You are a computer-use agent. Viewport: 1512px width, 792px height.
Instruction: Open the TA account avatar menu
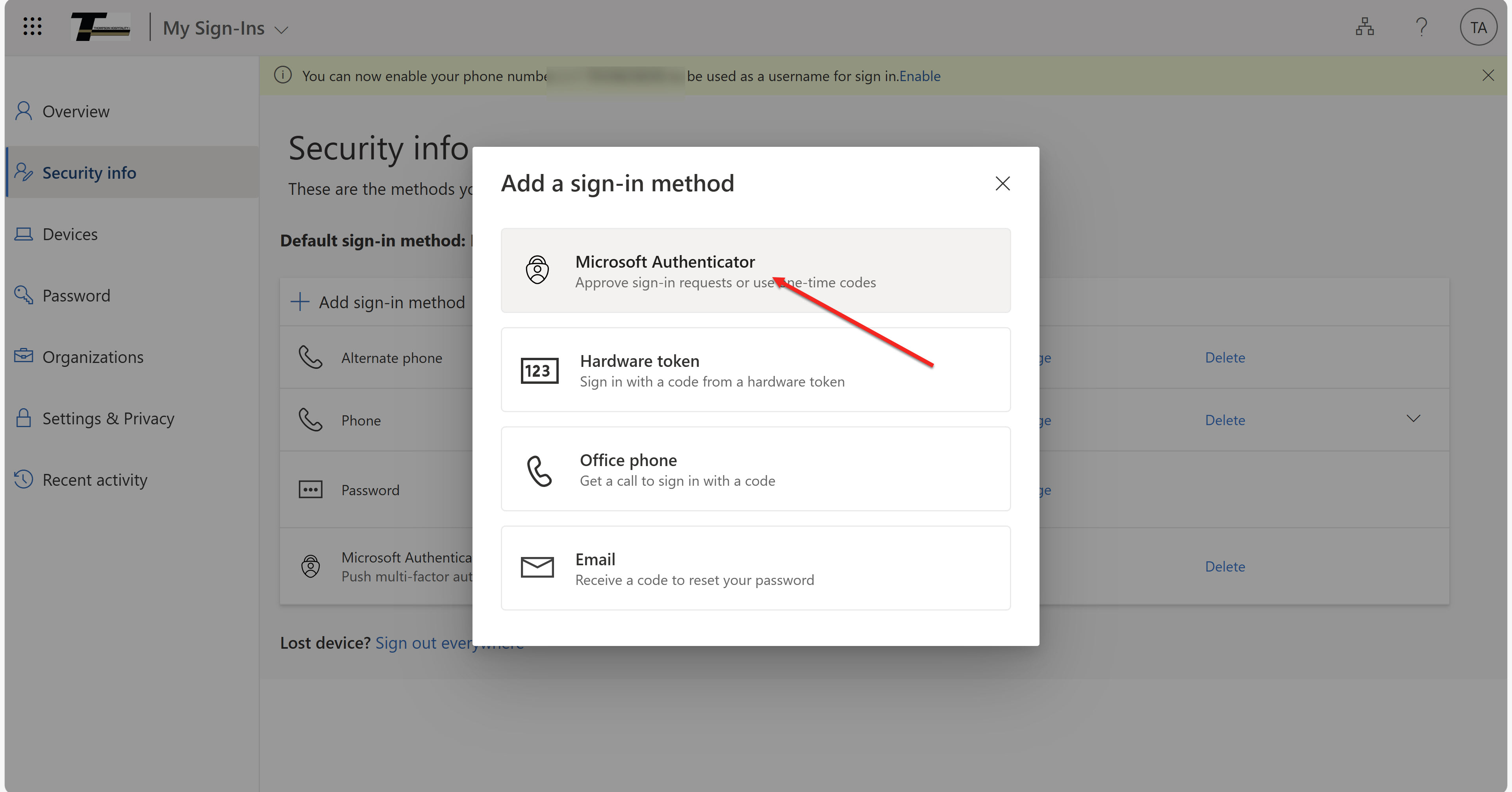tap(1478, 28)
